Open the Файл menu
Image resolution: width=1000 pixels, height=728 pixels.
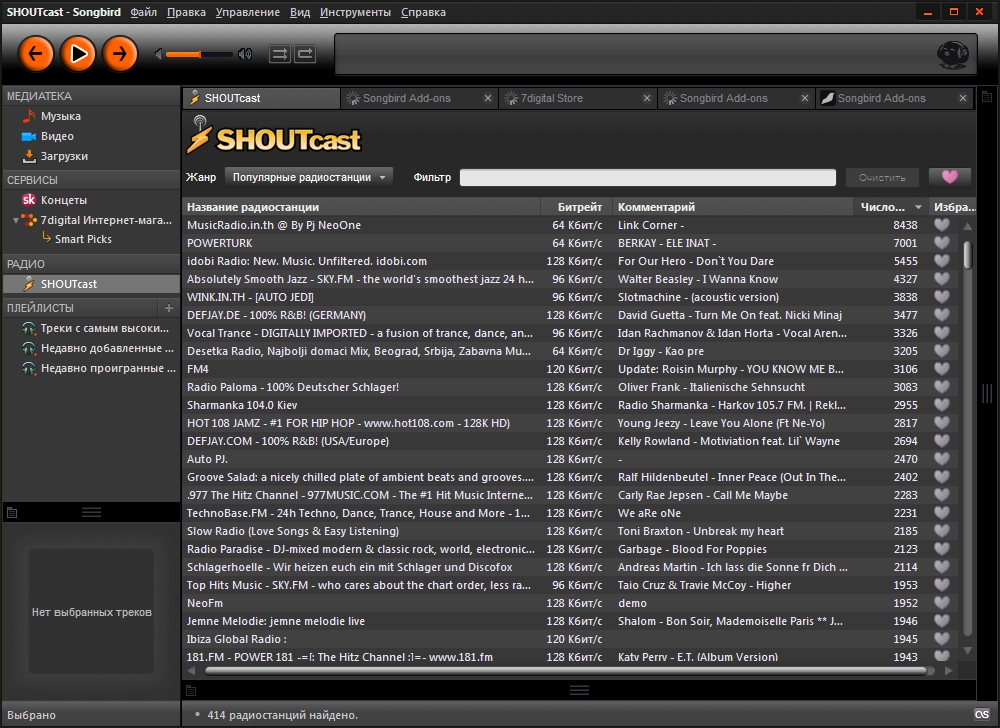tap(143, 12)
